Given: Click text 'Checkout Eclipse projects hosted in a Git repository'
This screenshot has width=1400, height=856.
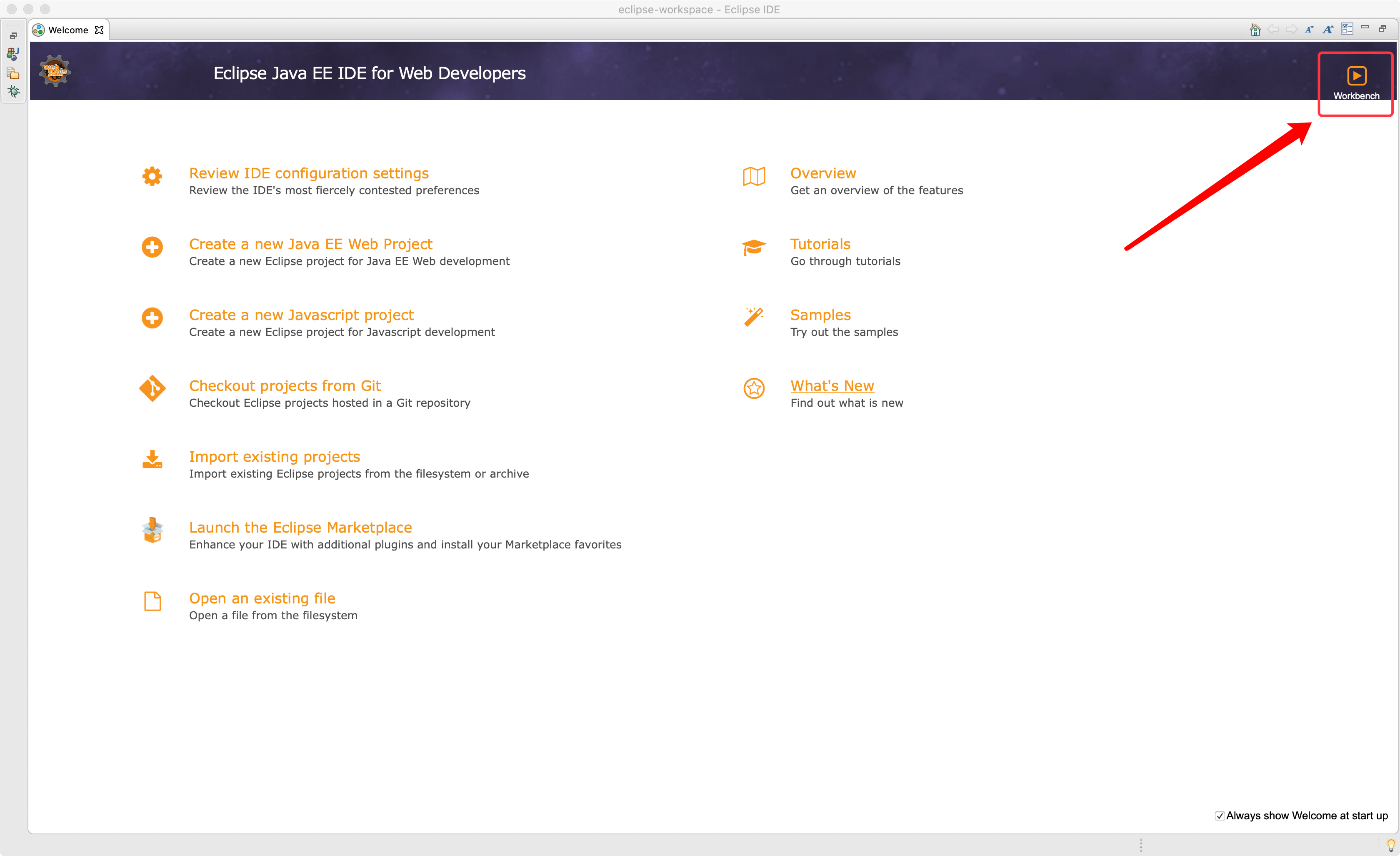Looking at the screenshot, I should pyautogui.click(x=330, y=403).
